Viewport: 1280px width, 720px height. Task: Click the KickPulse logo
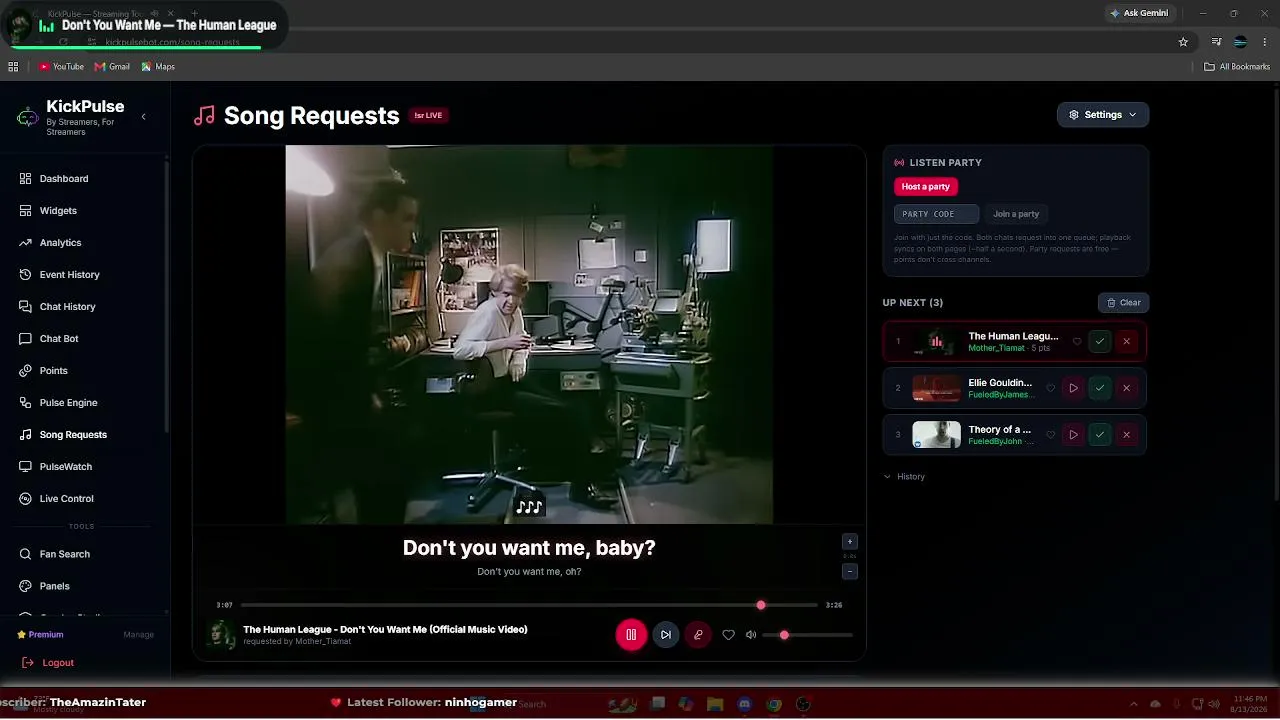point(28,118)
